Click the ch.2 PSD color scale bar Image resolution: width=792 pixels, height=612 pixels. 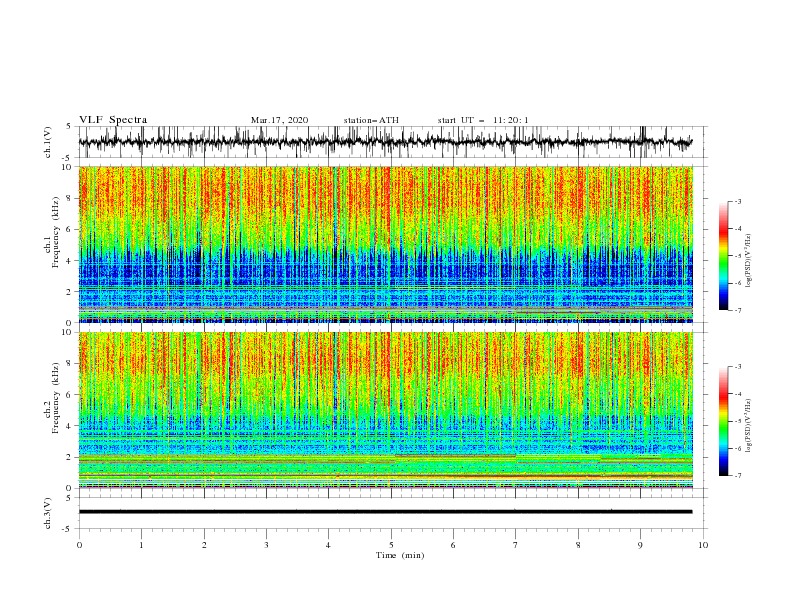(723, 421)
